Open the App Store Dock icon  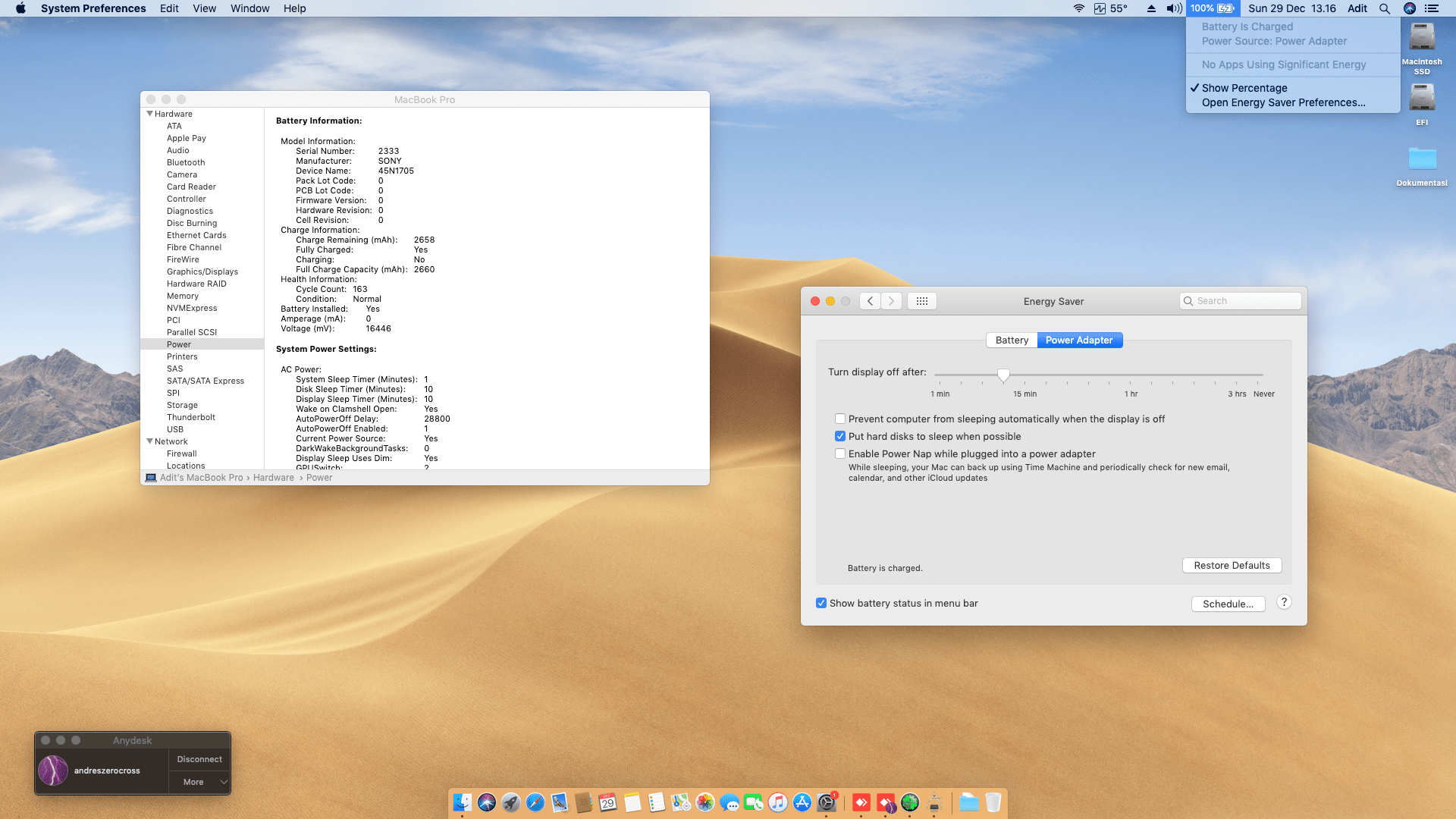[x=802, y=802]
